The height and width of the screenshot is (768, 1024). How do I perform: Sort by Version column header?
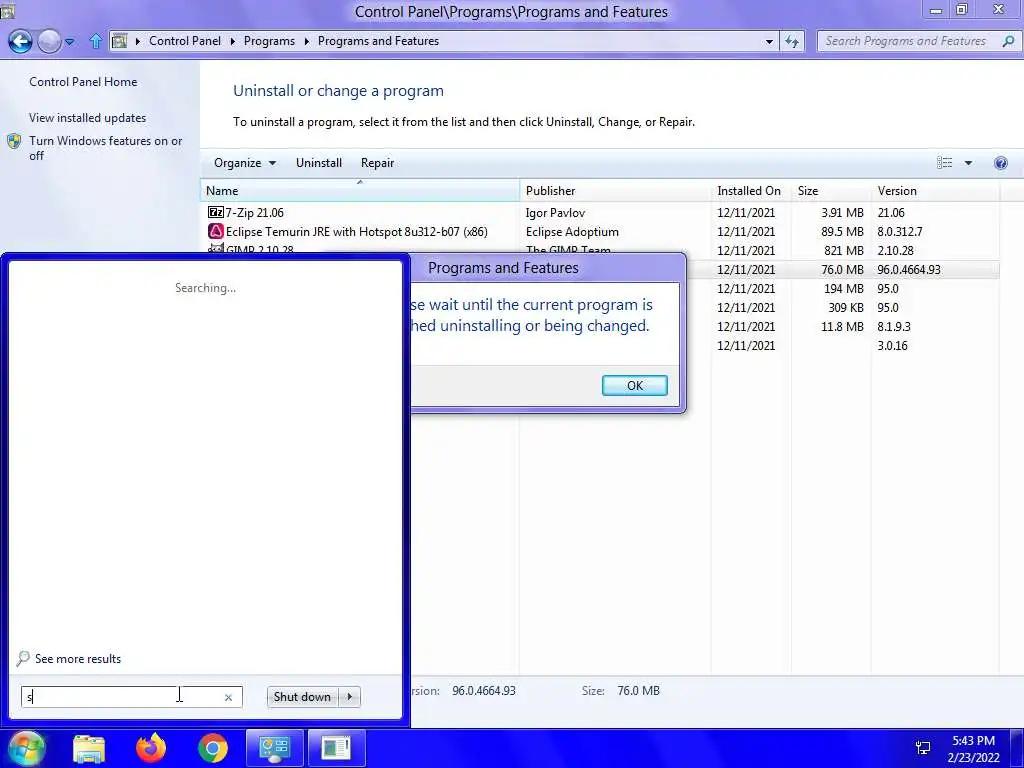coord(935,191)
